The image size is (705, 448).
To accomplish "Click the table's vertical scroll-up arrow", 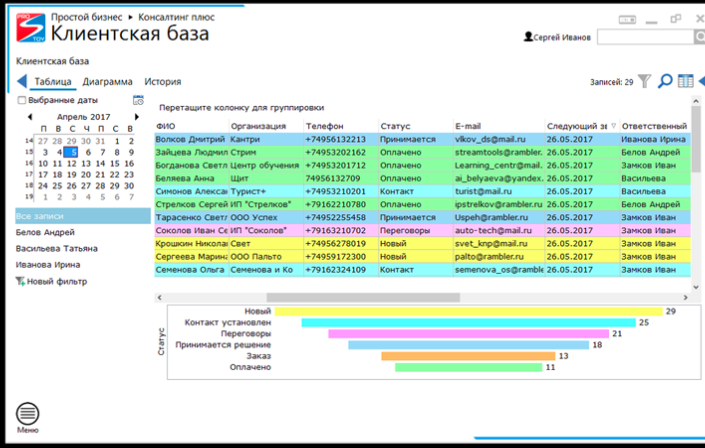I will click(x=696, y=101).
